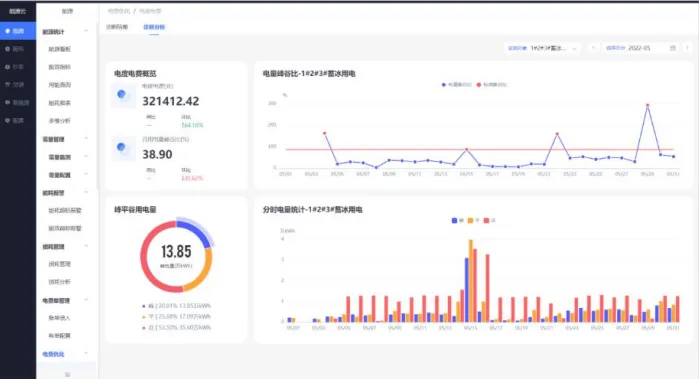Screen dimensions: 699x379
Task: Open the 空调 module in the dark sidebar
Action: 18,85
